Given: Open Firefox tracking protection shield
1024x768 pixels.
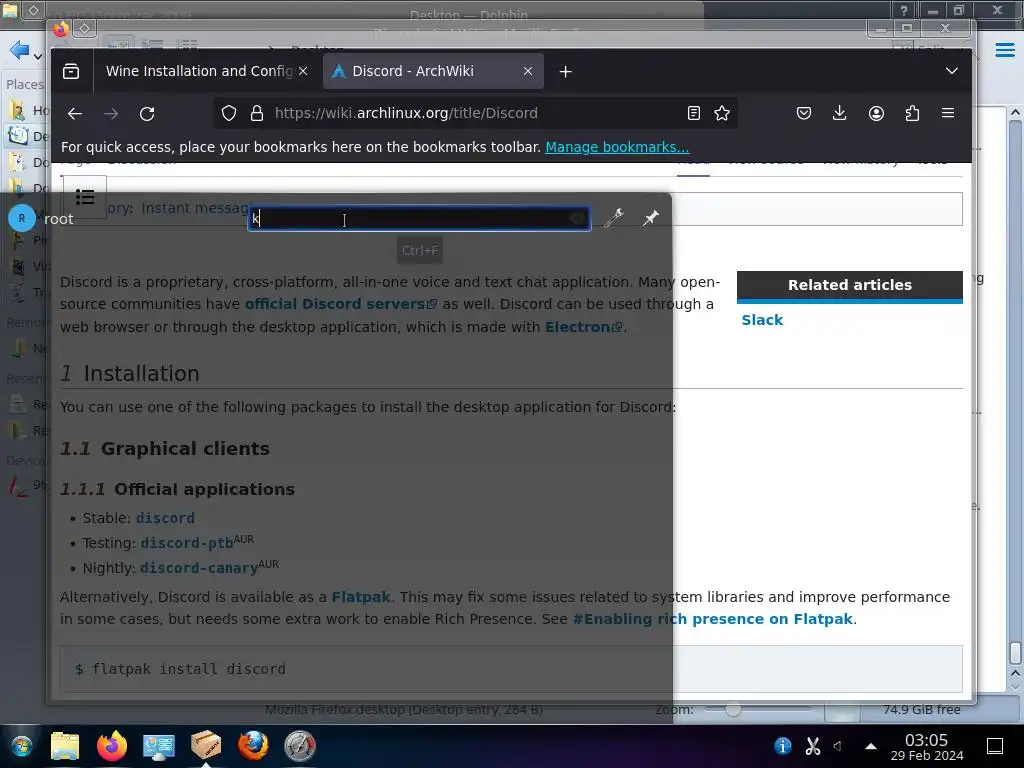Looking at the screenshot, I should click(229, 114).
